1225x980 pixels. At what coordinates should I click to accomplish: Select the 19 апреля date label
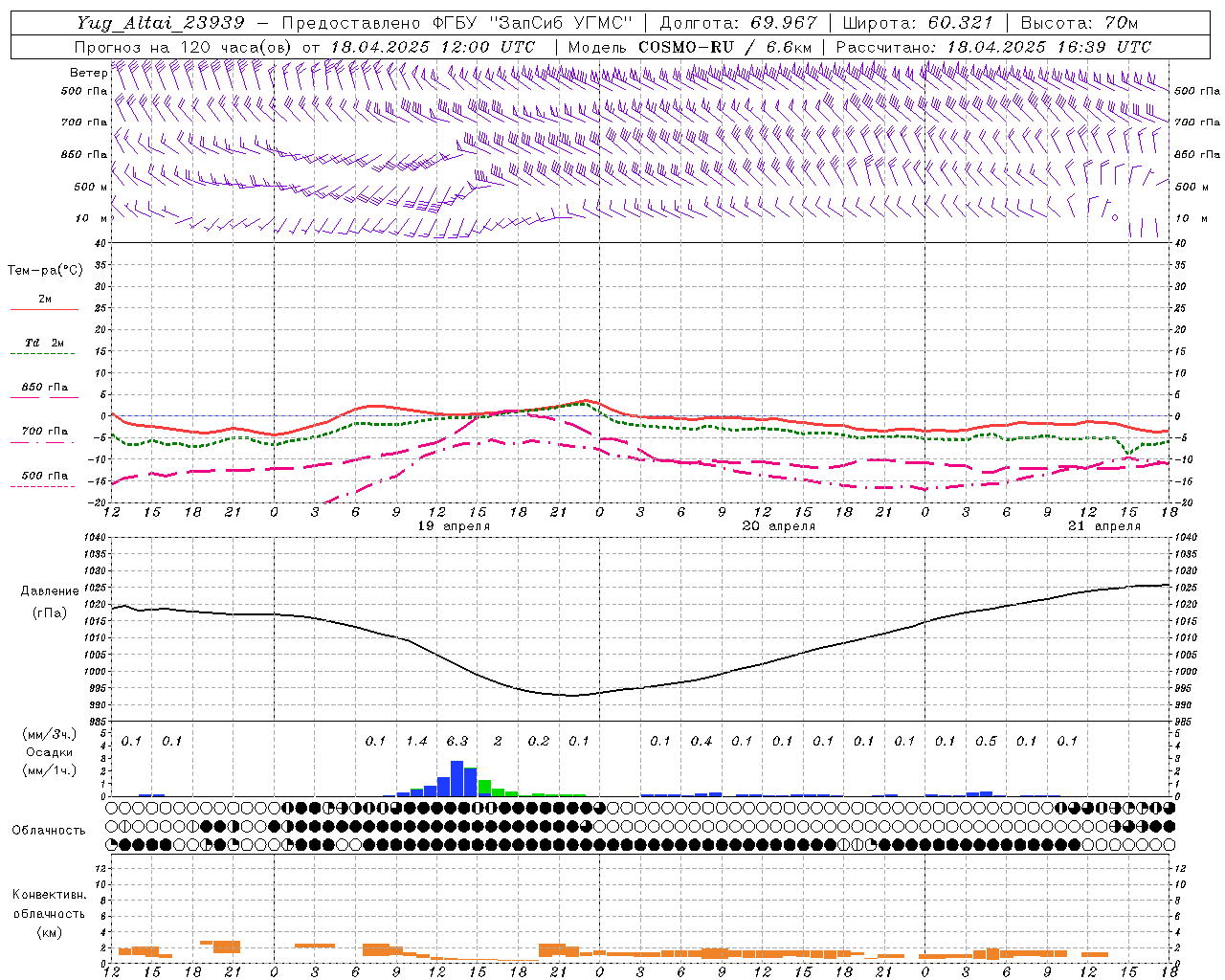455,526
